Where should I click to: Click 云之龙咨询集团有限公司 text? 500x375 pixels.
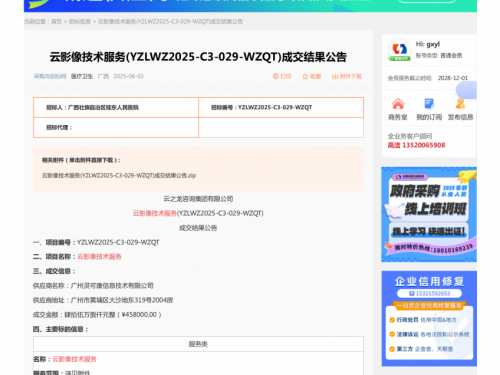tap(198, 199)
